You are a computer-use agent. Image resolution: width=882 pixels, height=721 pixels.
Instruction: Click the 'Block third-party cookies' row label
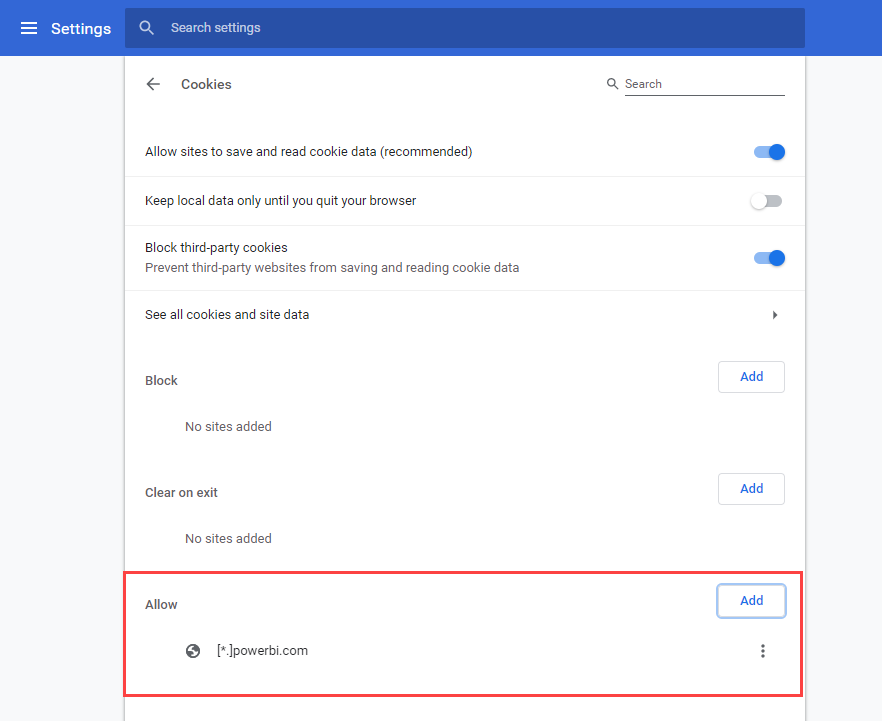(x=215, y=247)
